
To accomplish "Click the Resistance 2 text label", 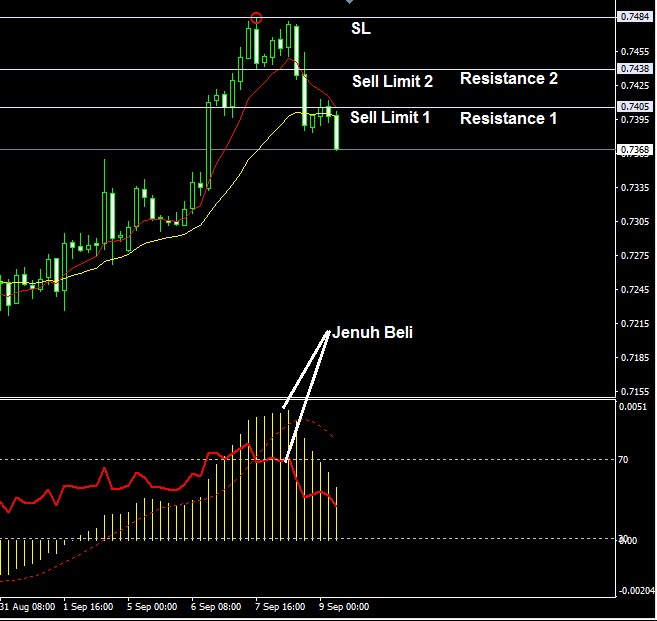I will click(509, 78).
